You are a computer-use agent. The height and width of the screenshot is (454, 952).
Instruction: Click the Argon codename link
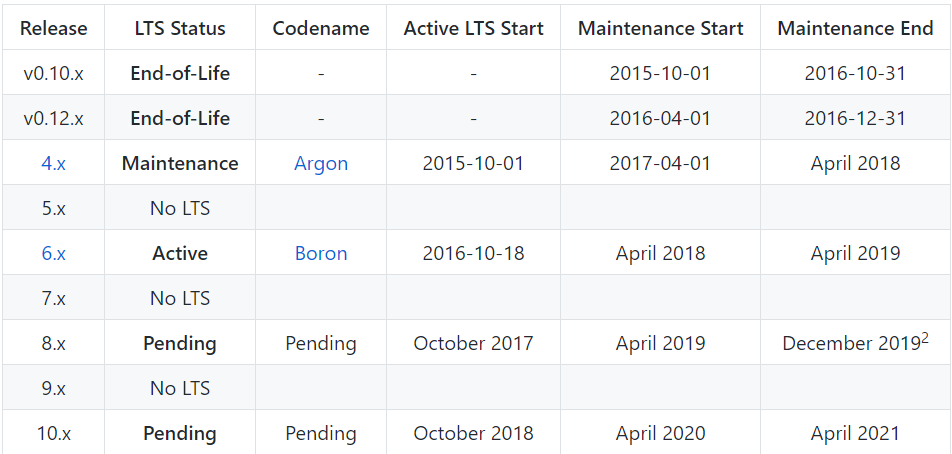pos(321,163)
